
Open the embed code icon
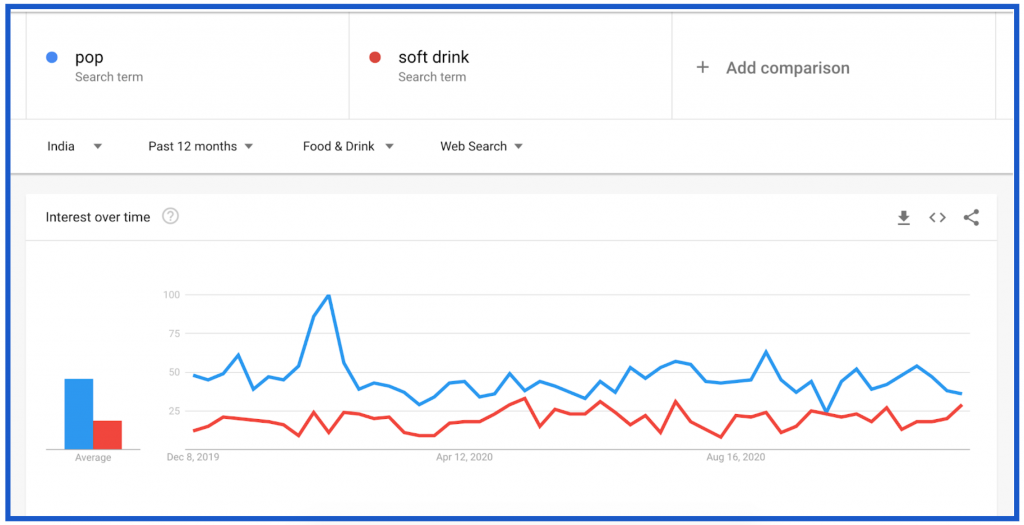[x=937, y=217]
